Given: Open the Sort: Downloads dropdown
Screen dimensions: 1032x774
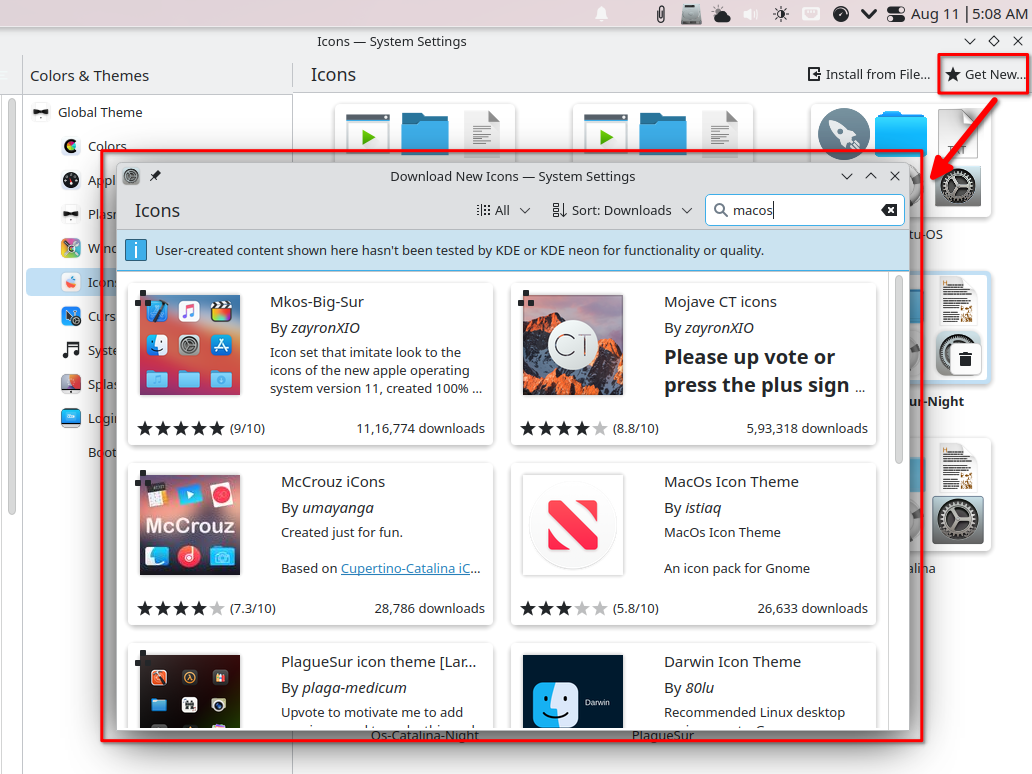Looking at the screenshot, I should point(622,211).
